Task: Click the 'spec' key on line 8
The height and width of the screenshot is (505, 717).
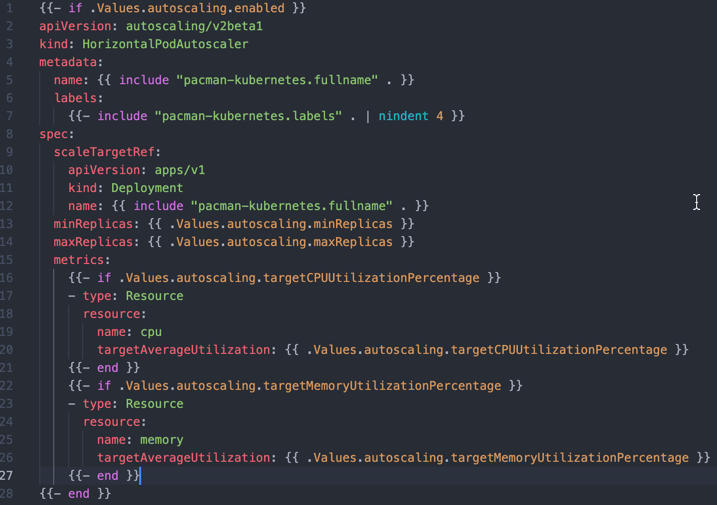Action: pos(54,134)
